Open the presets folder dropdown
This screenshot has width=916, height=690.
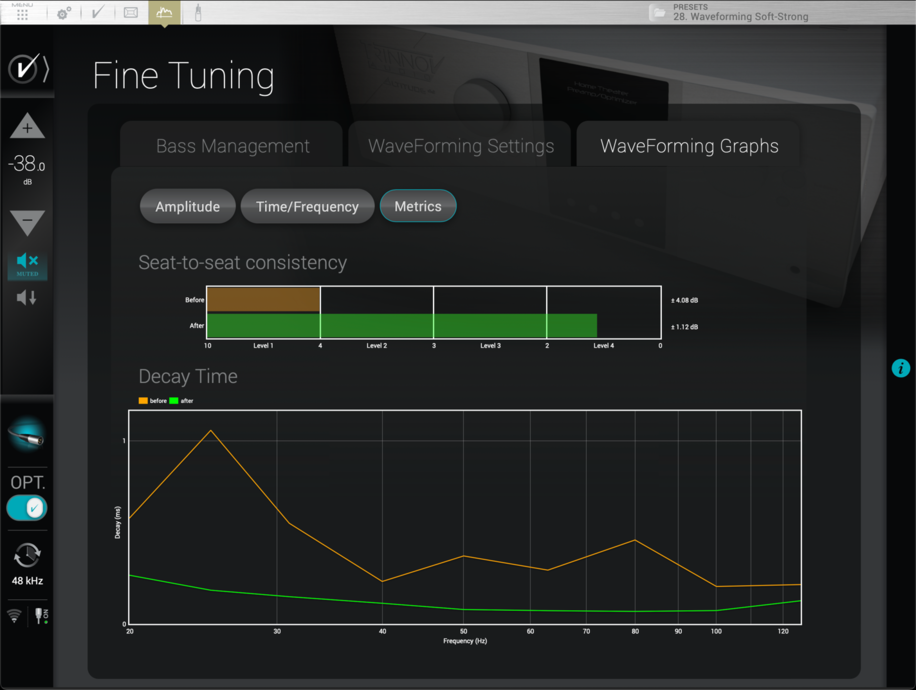coord(658,12)
